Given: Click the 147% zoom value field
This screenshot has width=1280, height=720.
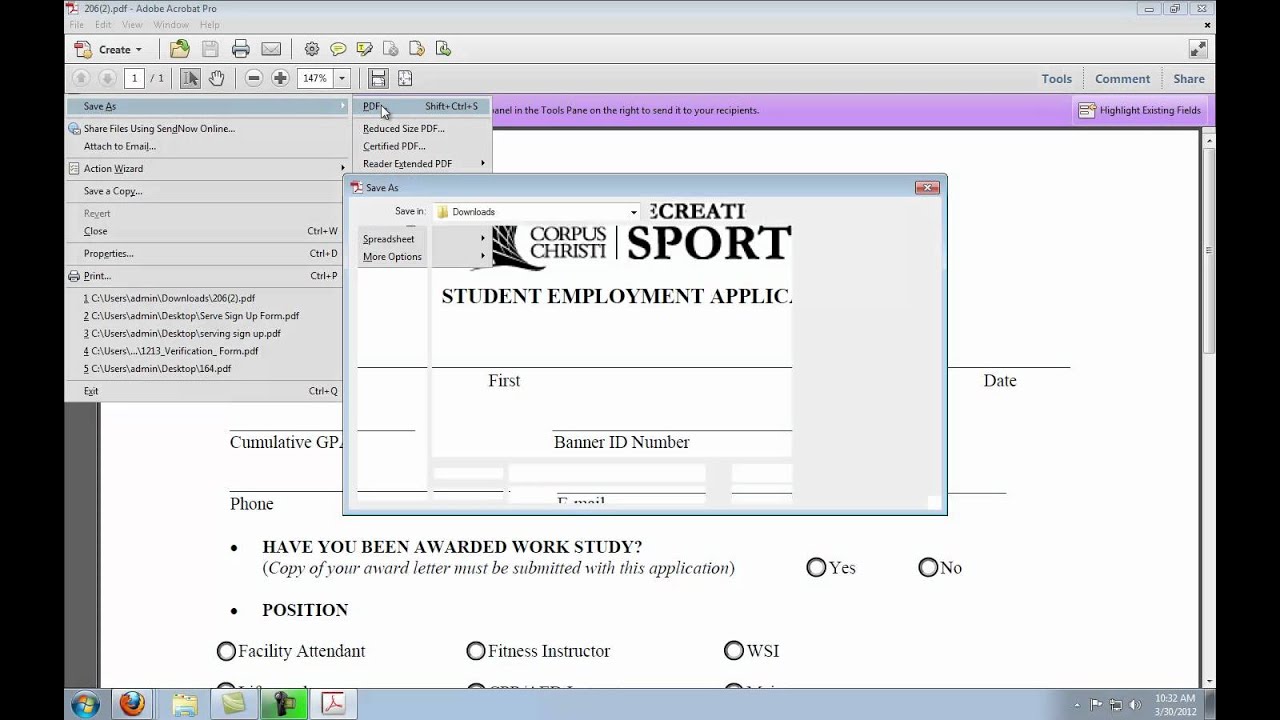Looking at the screenshot, I should tap(315, 78).
